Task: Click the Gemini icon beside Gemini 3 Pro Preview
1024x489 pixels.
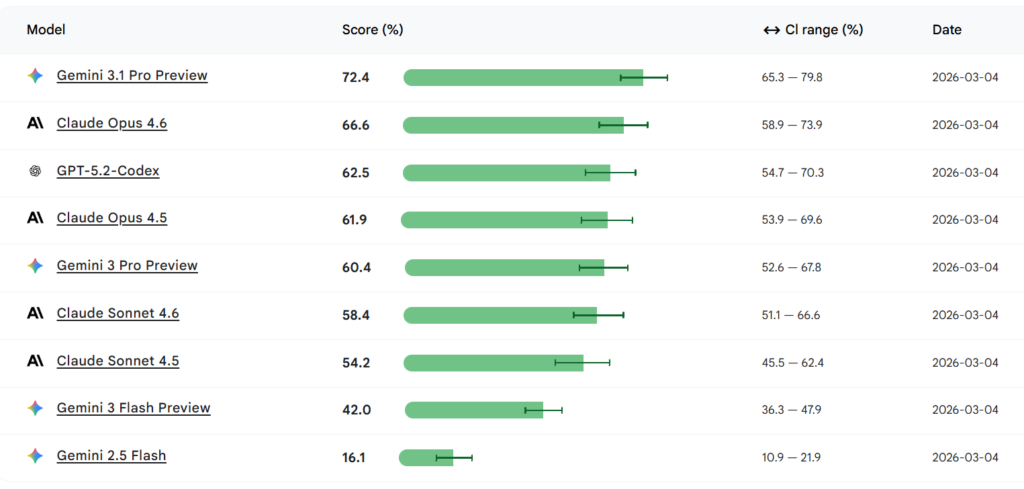Action: click(x=35, y=266)
